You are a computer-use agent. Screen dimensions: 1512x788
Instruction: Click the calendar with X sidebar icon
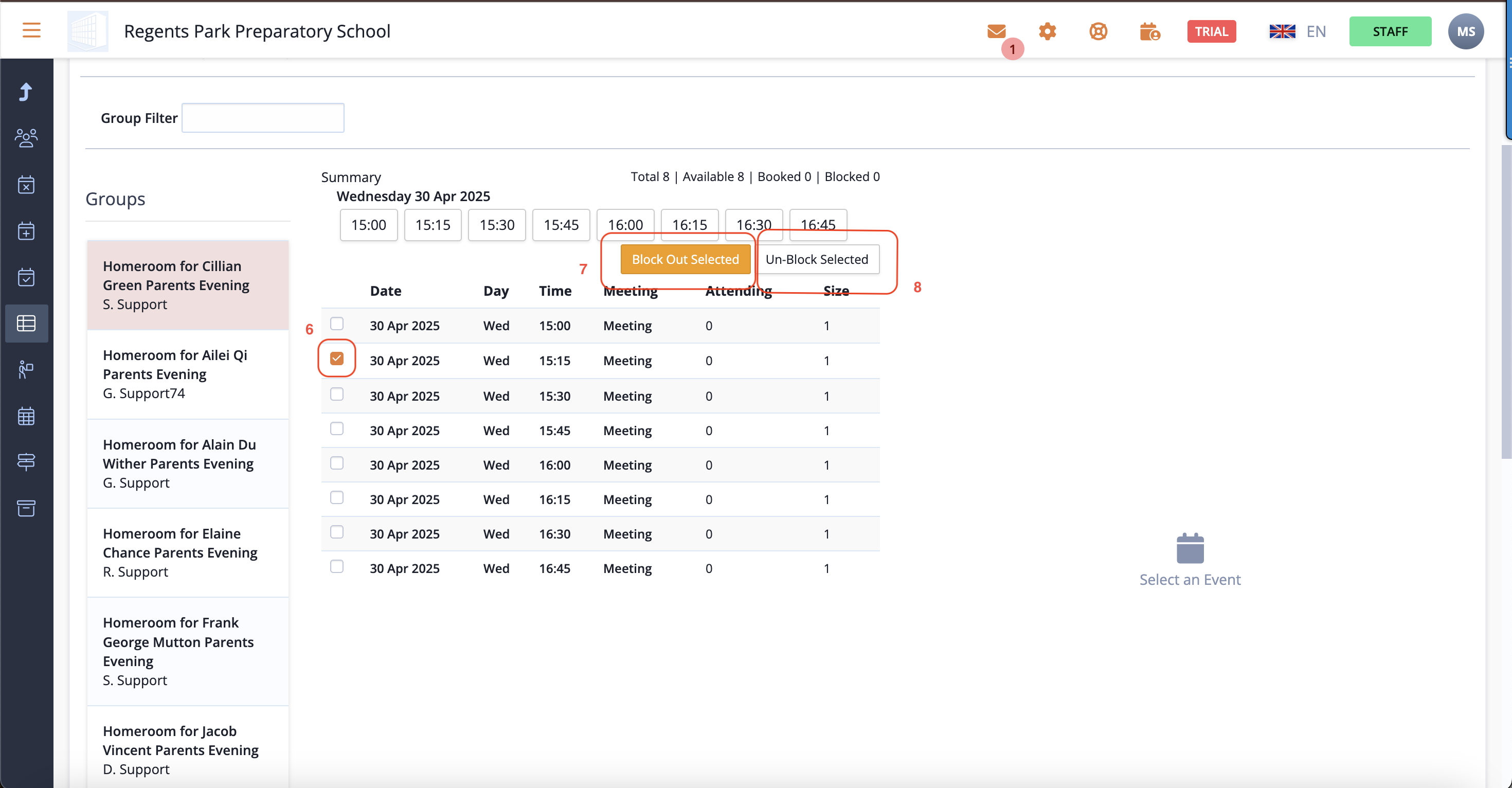(26, 184)
